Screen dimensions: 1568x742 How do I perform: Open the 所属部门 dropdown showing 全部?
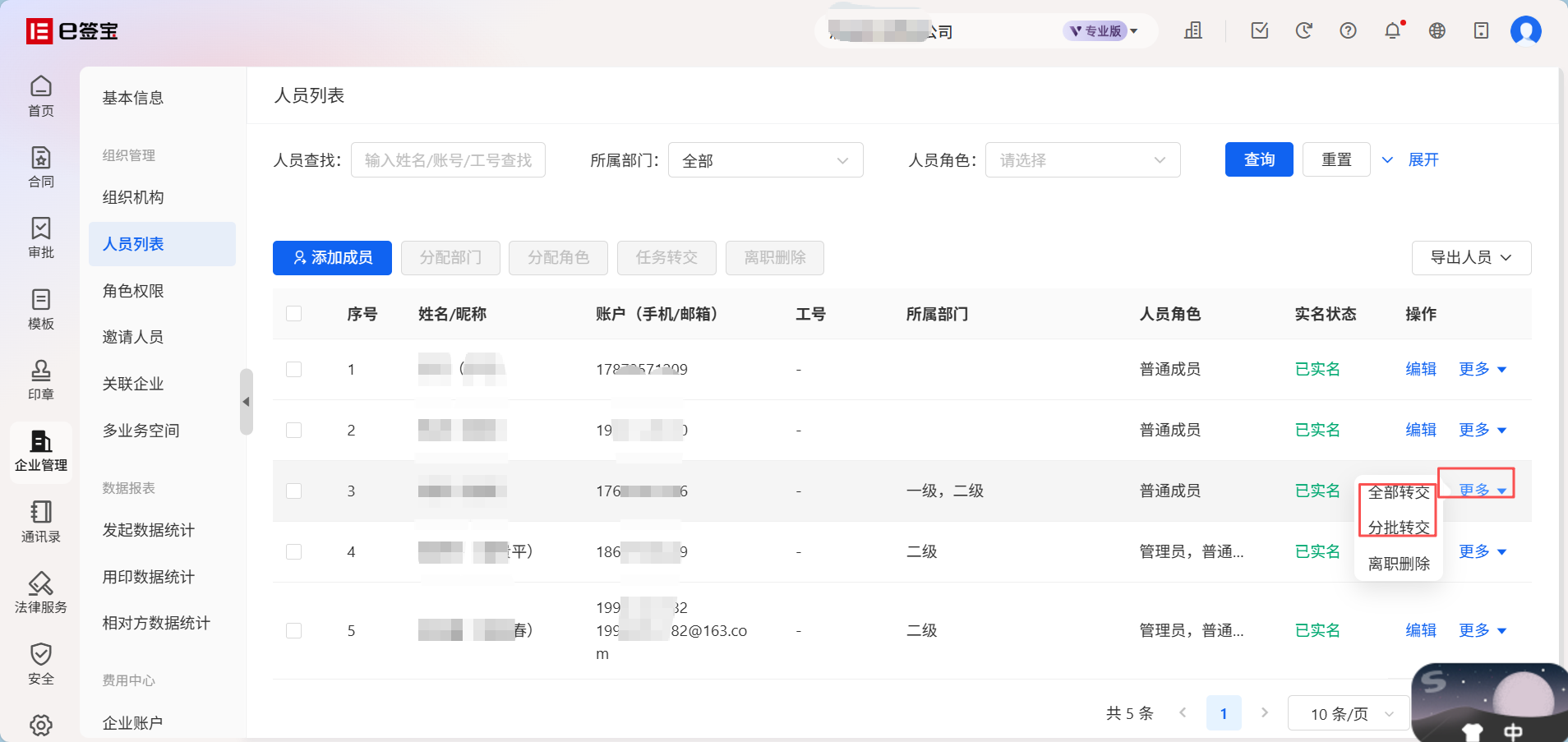pyautogui.click(x=766, y=160)
